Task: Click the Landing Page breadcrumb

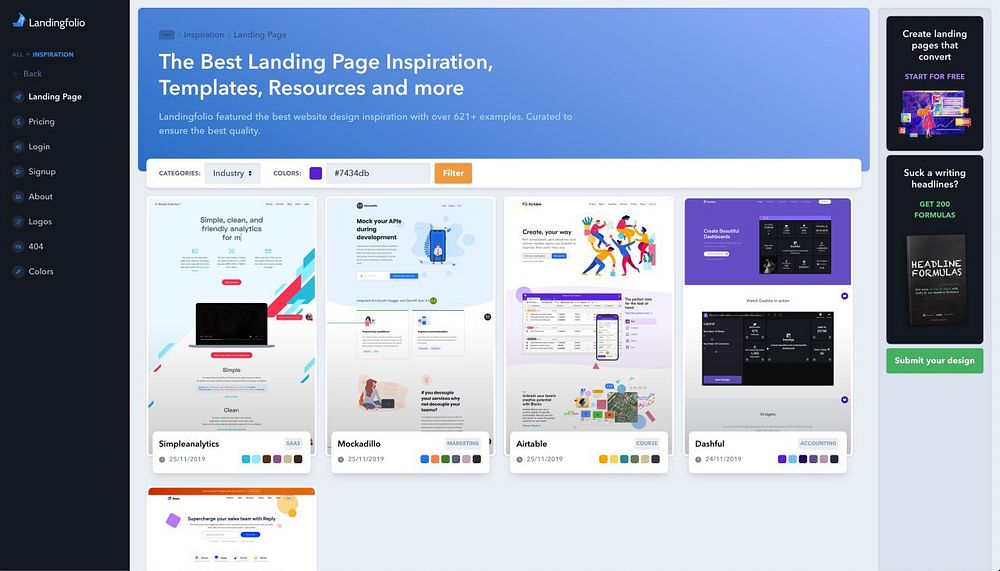Action: (x=260, y=34)
